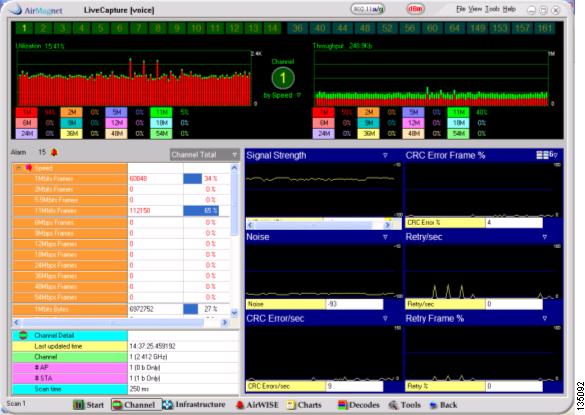Click right arrow of Signal Strength legend scrollbar
The image size is (585, 415).
tap(387, 225)
